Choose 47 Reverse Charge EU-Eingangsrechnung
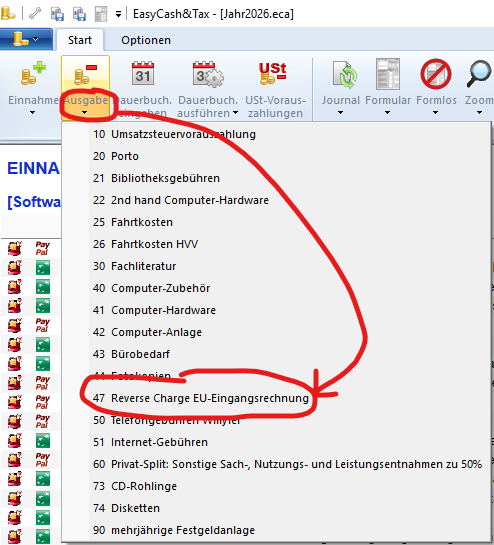The image size is (494, 545). [x=276, y=398]
